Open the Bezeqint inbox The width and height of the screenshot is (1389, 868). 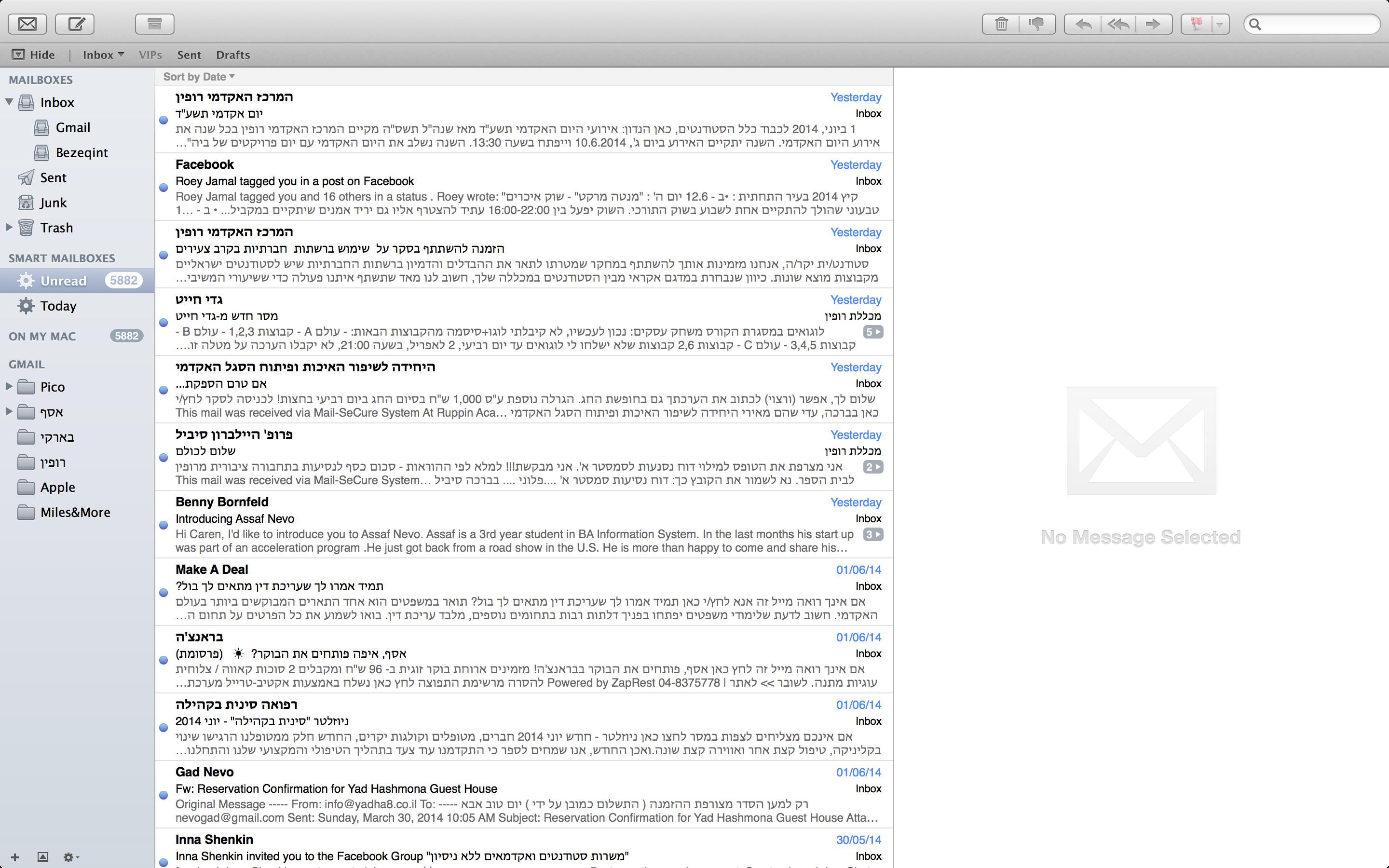pos(82,153)
